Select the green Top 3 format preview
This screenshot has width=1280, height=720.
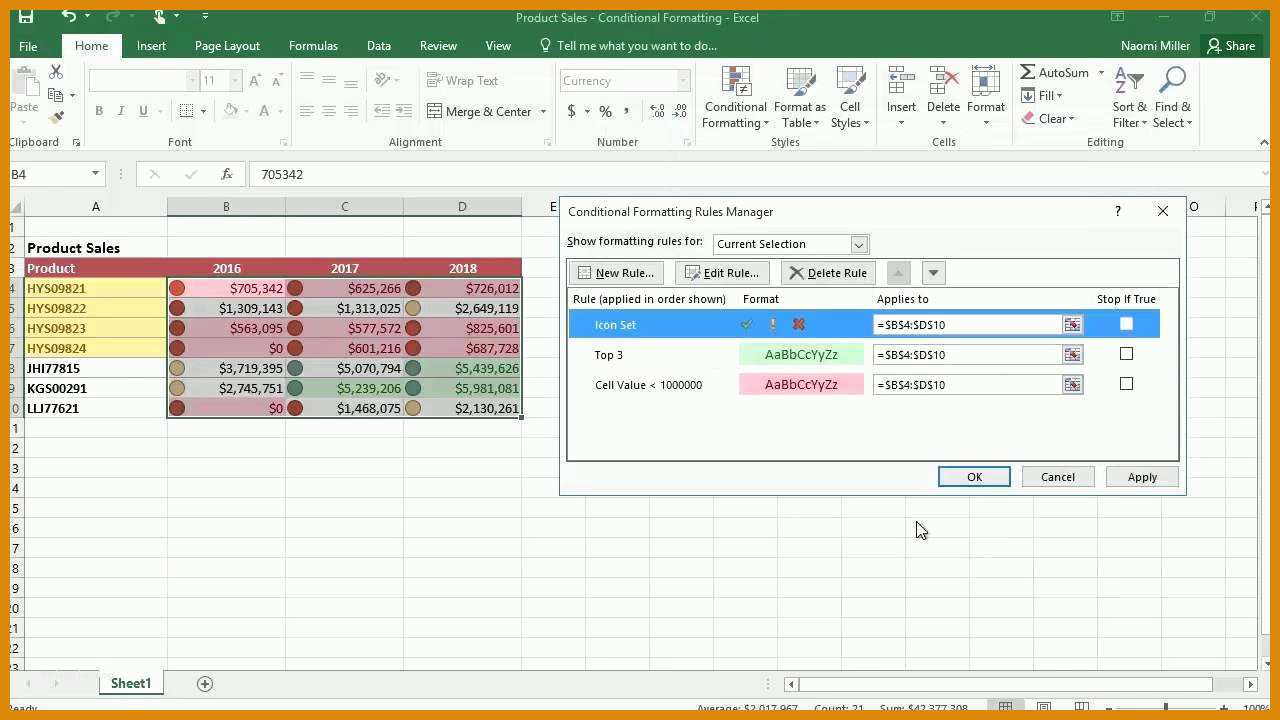coord(801,354)
